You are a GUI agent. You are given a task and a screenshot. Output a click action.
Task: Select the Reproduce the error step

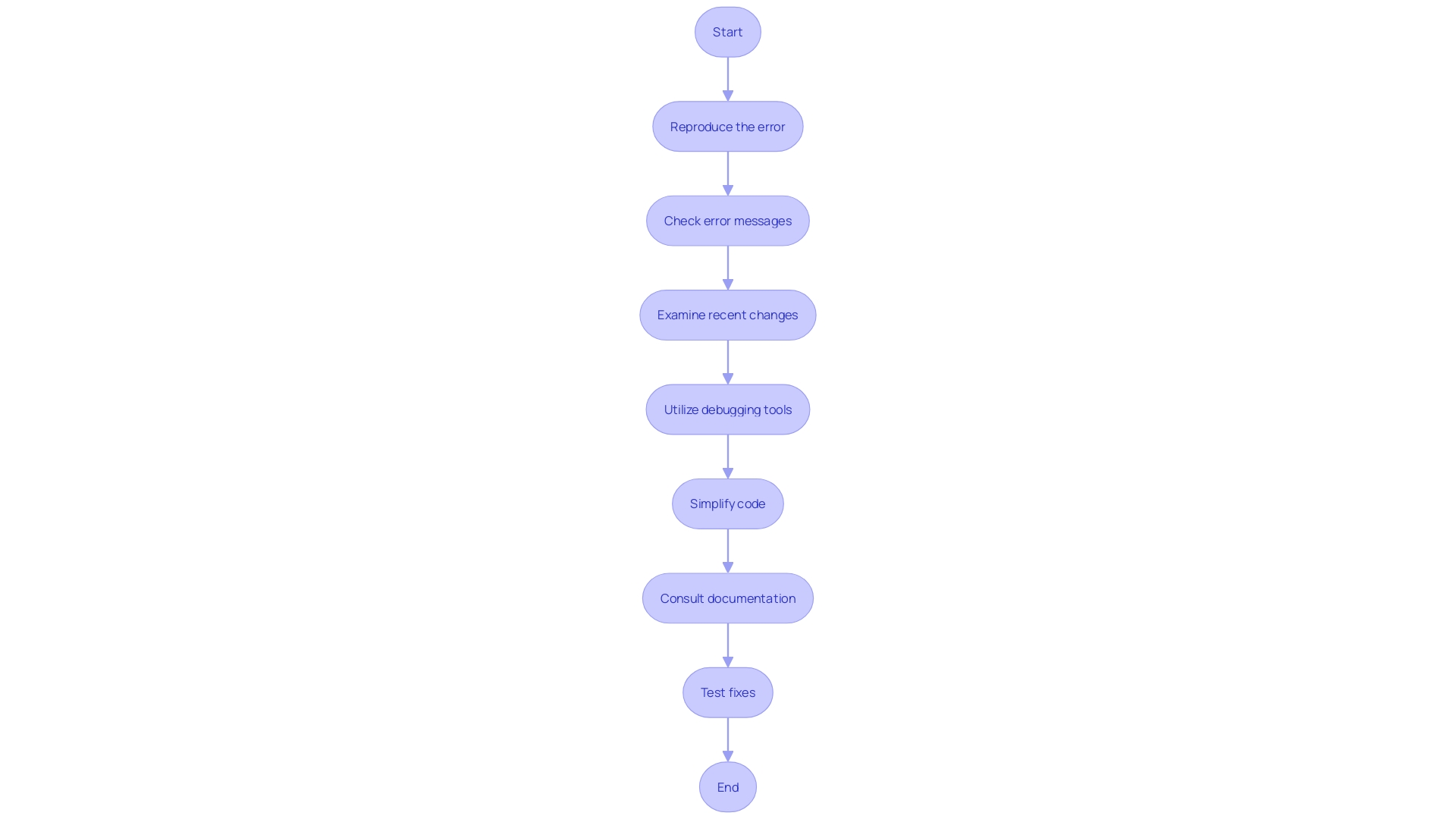pos(728,126)
